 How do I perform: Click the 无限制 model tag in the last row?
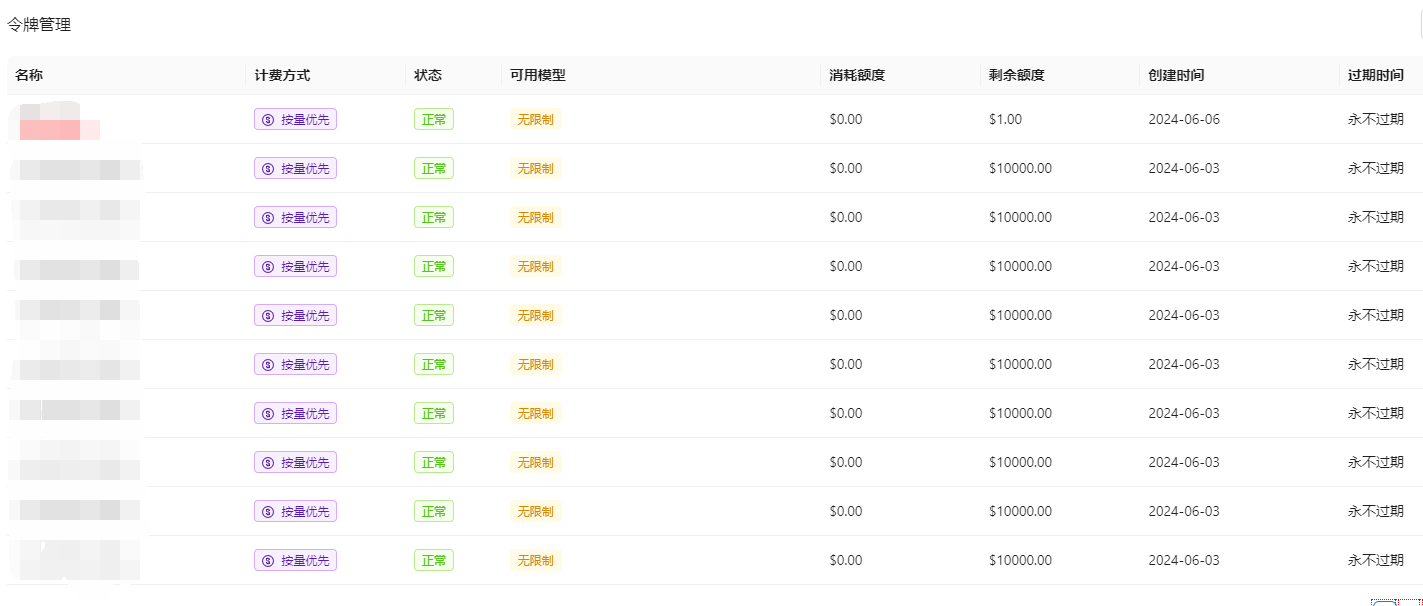535,560
